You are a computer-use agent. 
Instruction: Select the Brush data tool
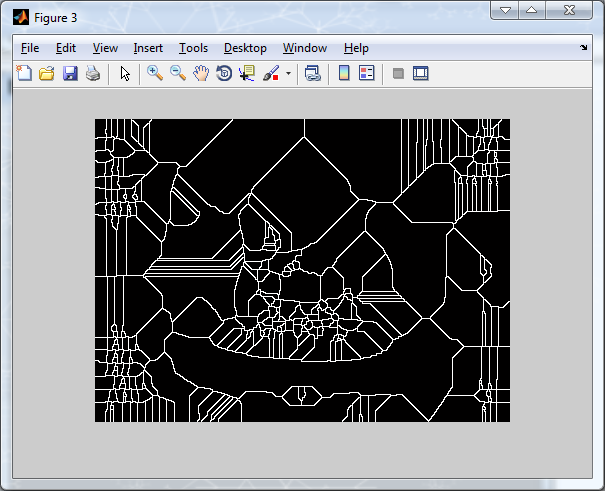pos(271,73)
